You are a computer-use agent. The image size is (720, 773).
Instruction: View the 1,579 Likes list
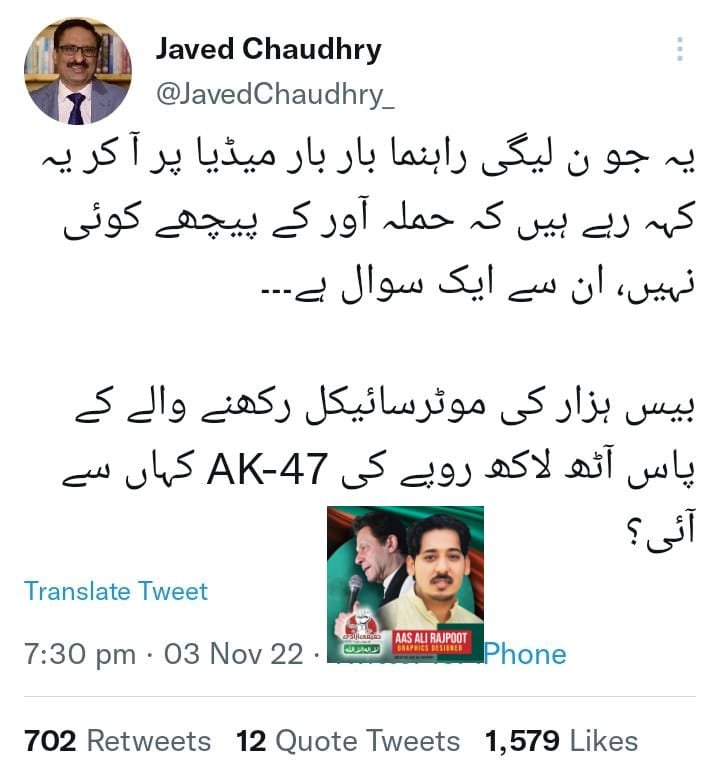tap(561, 740)
